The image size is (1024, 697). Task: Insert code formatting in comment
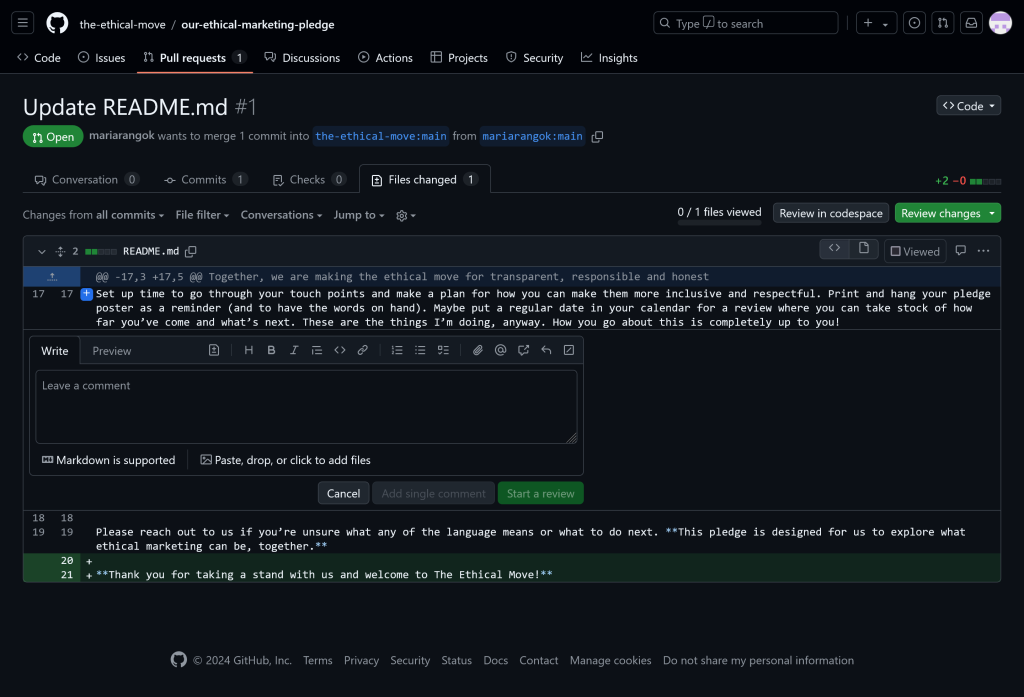pos(340,350)
